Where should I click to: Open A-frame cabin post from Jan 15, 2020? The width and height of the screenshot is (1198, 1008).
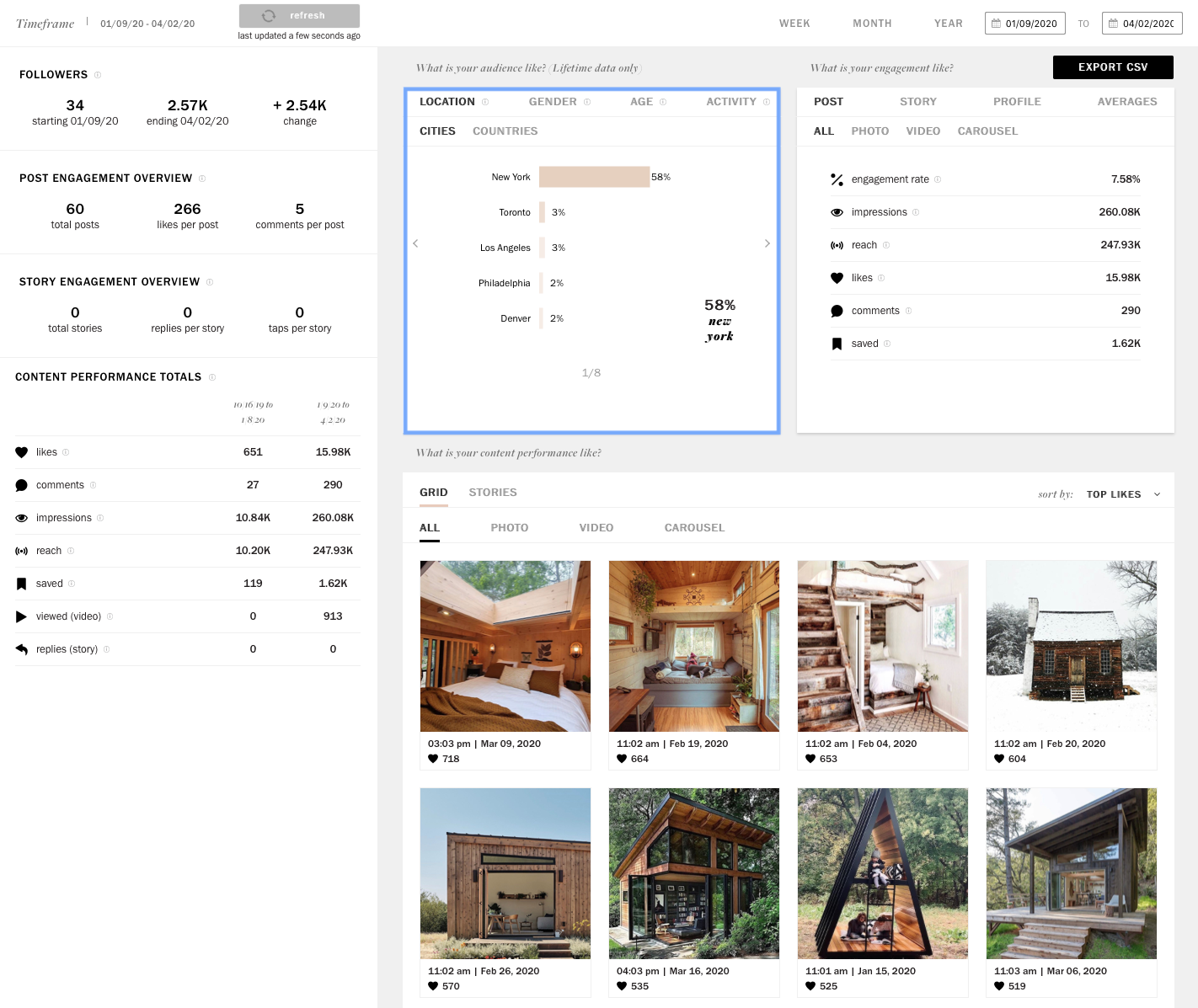coord(883,873)
